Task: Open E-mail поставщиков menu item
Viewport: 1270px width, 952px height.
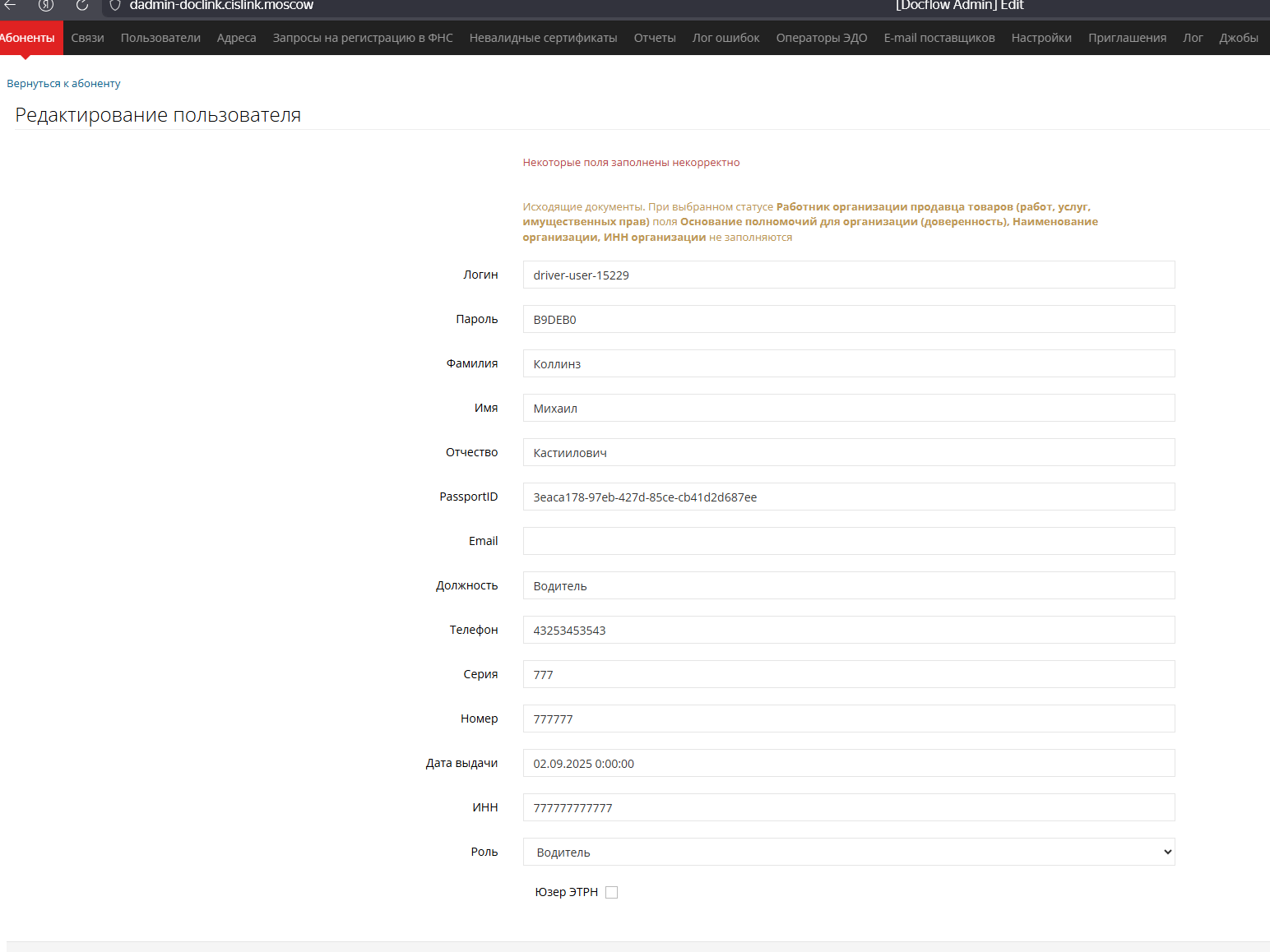Action: [x=939, y=38]
